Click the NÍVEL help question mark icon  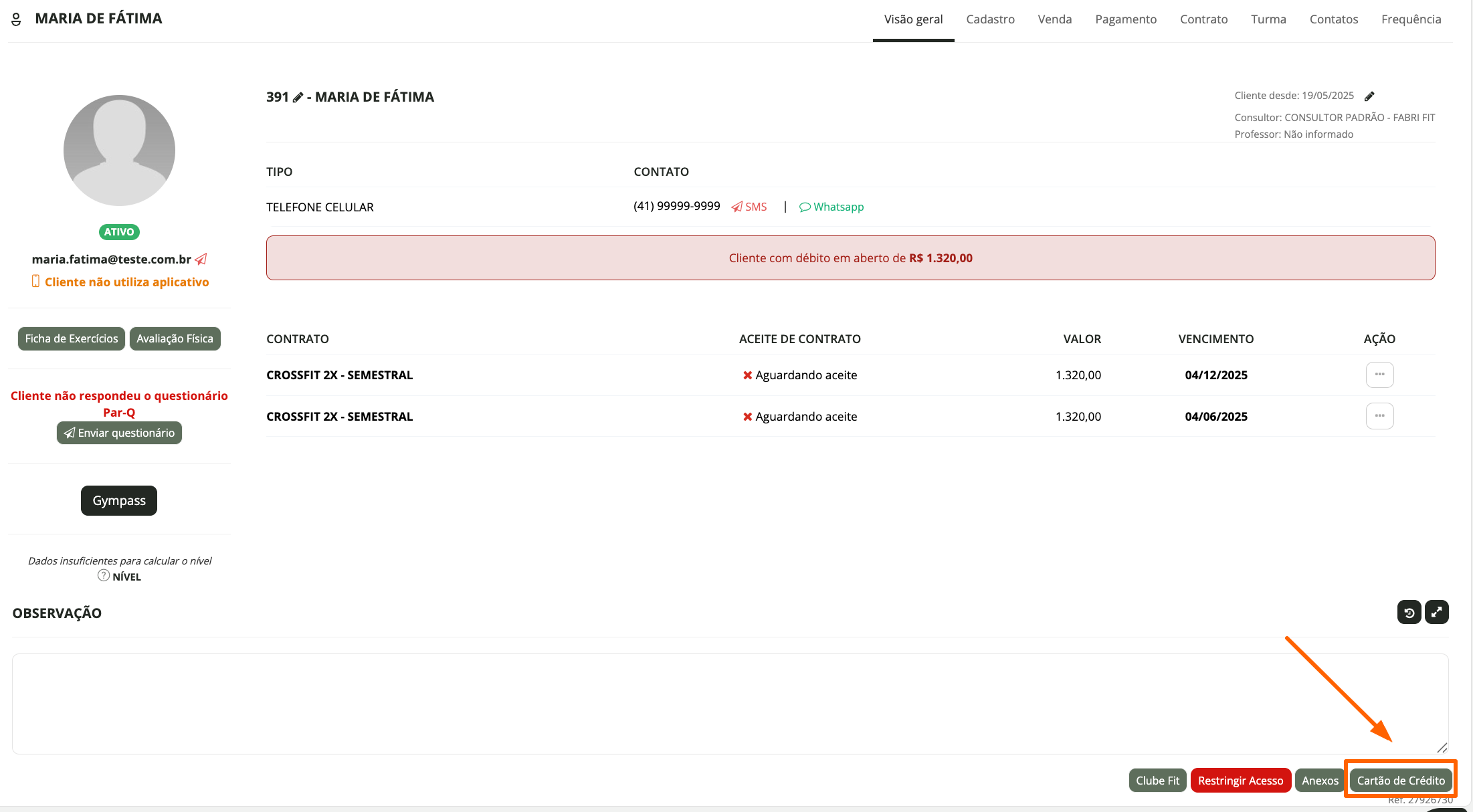tap(104, 576)
